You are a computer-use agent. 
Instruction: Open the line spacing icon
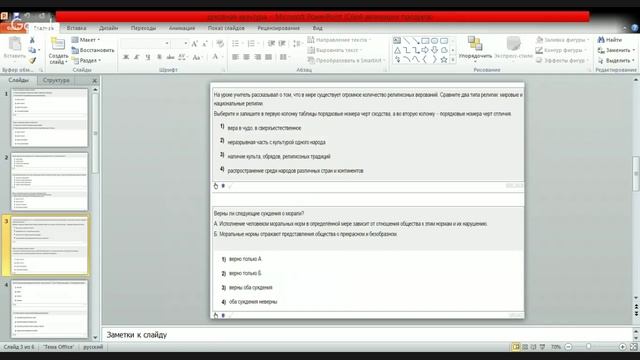pyautogui.click(x=297, y=44)
